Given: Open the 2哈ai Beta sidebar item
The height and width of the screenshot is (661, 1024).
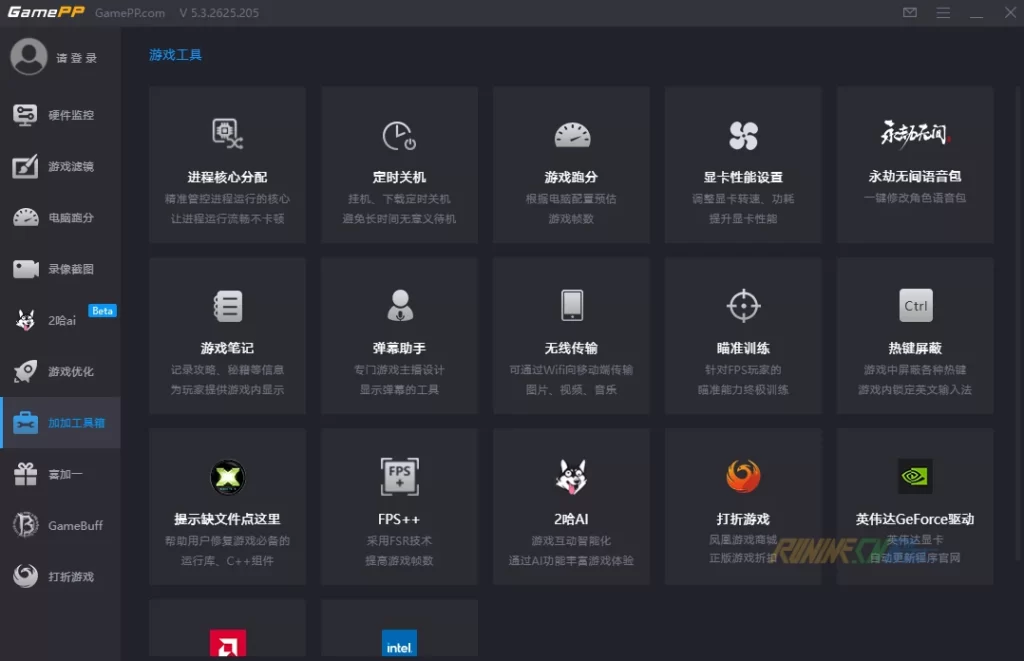Looking at the screenshot, I should pos(60,320).
